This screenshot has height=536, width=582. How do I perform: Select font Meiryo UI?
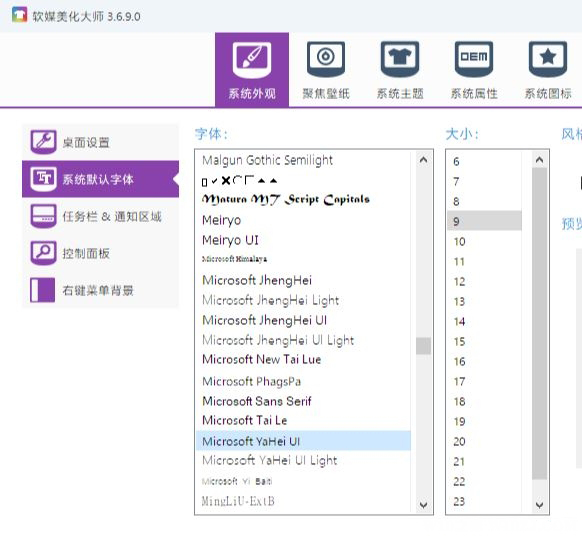pos(303,240)
